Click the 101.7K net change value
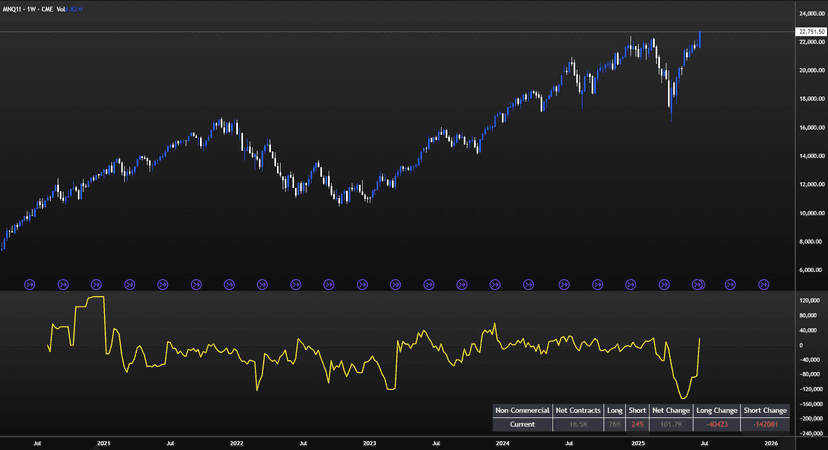 pyautogui.click(x=671, y=424)
